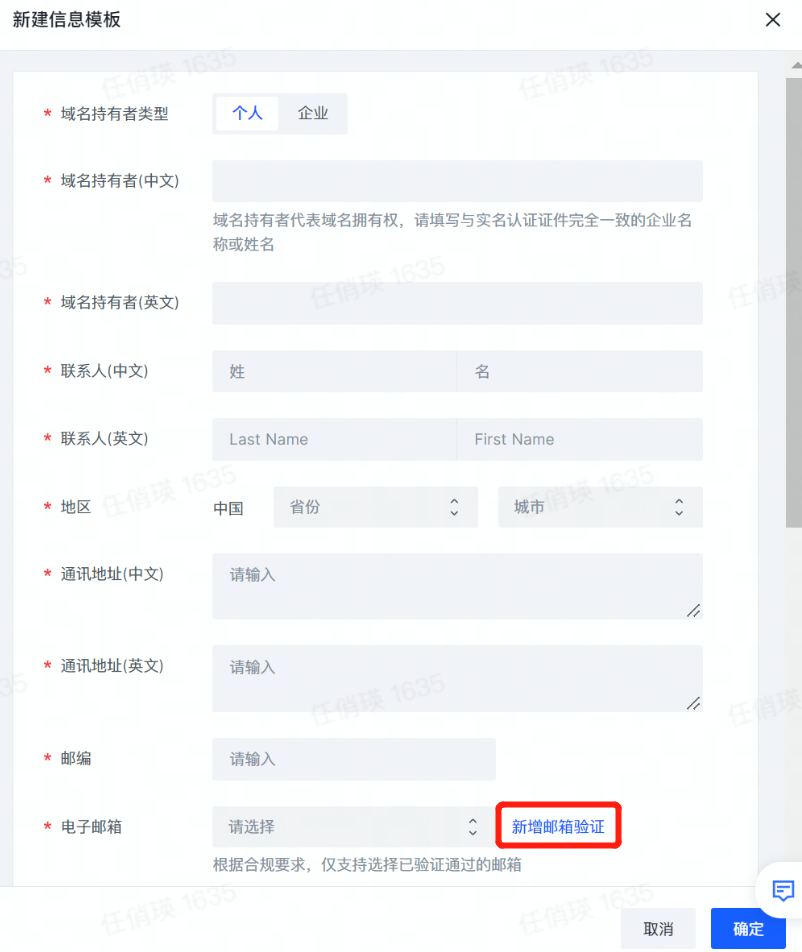Focus the 域名持有者(英文) input field
This screenshot has height=952, width=802.
point(457,303)
